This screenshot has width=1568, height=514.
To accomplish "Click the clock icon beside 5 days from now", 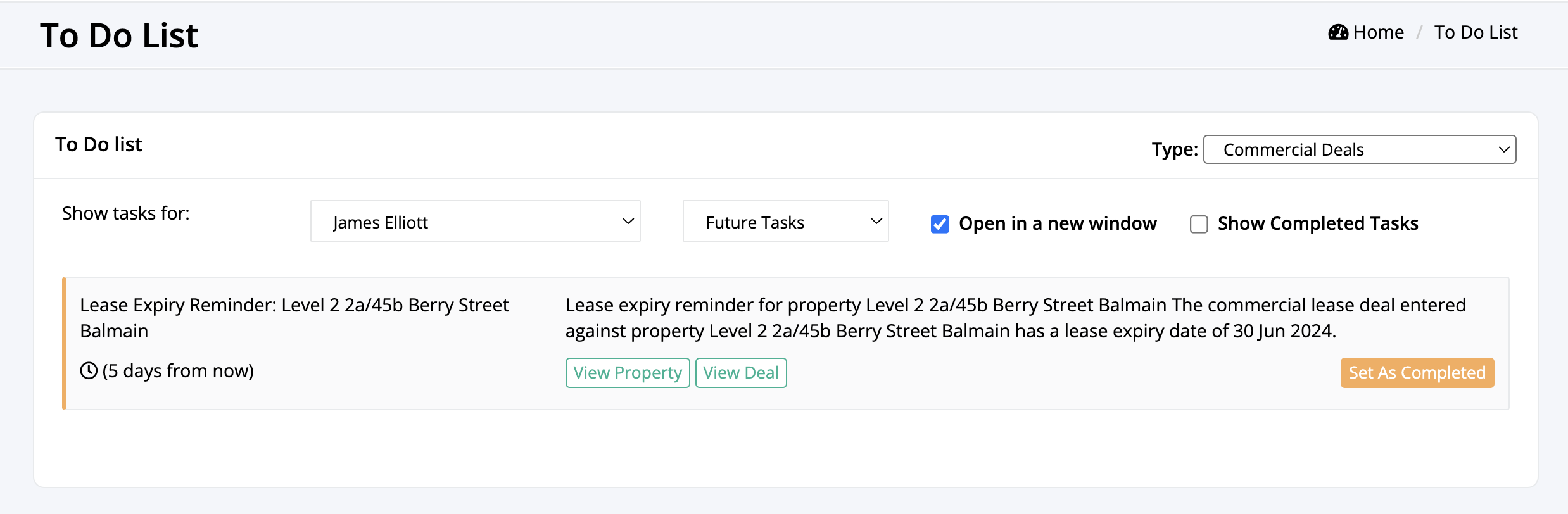I will 89,370.
